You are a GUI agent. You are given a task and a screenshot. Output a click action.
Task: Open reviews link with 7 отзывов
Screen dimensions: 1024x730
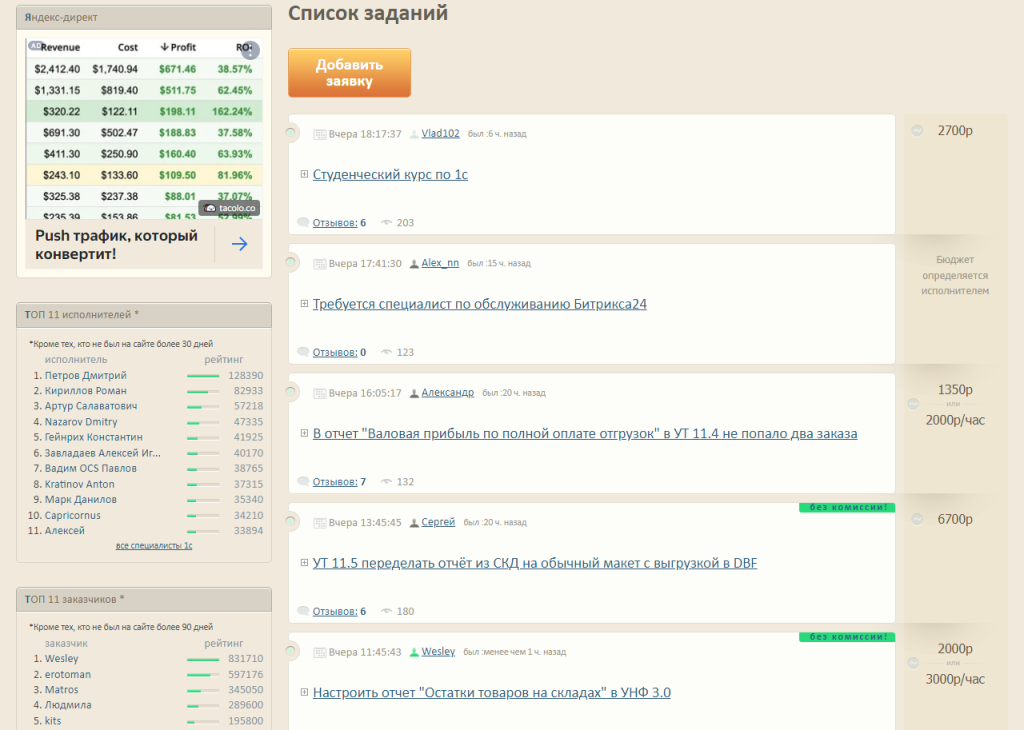tap(339, 482)
